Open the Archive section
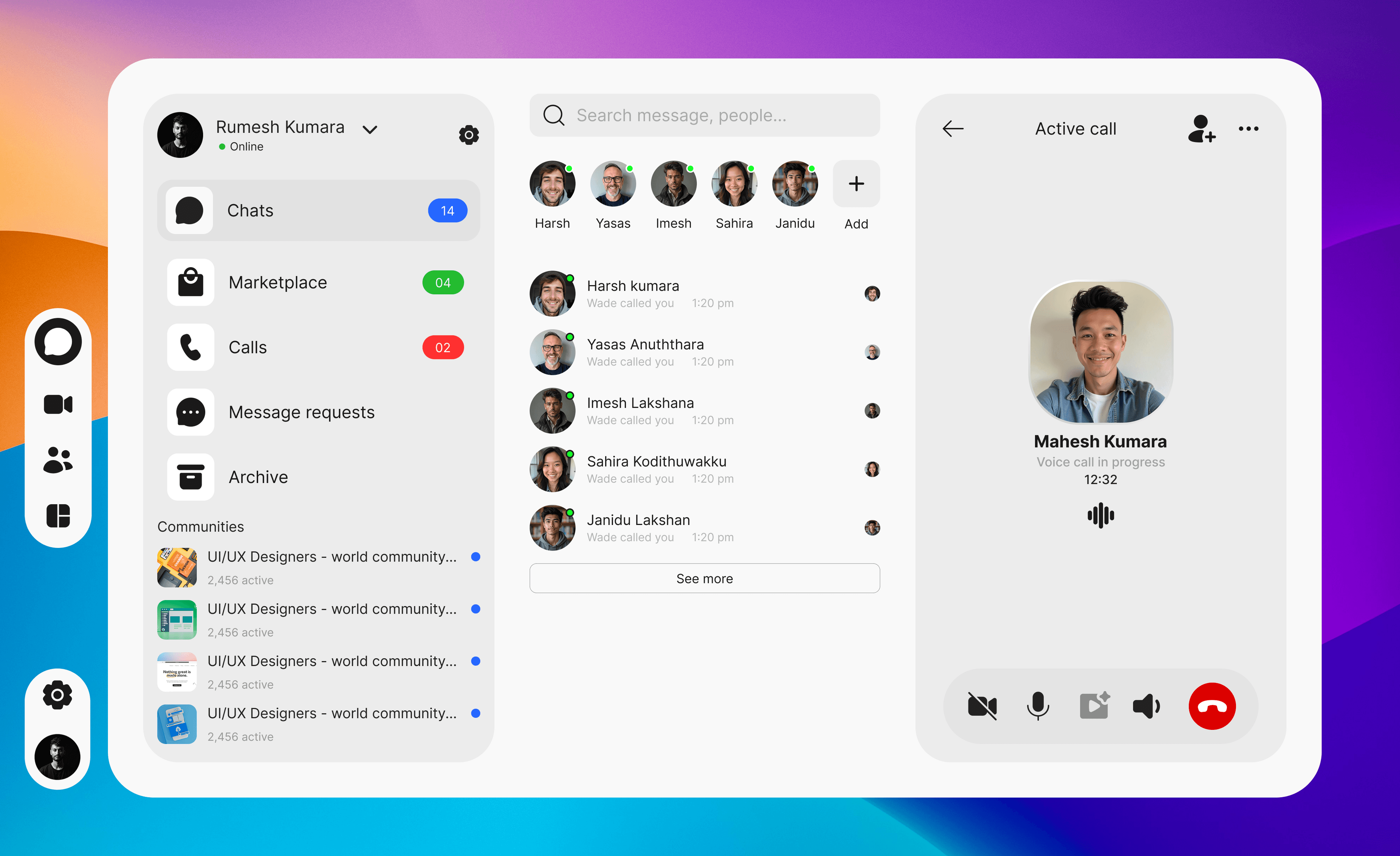The width and height of the screenshot is (1400, 856). (319, 476)
